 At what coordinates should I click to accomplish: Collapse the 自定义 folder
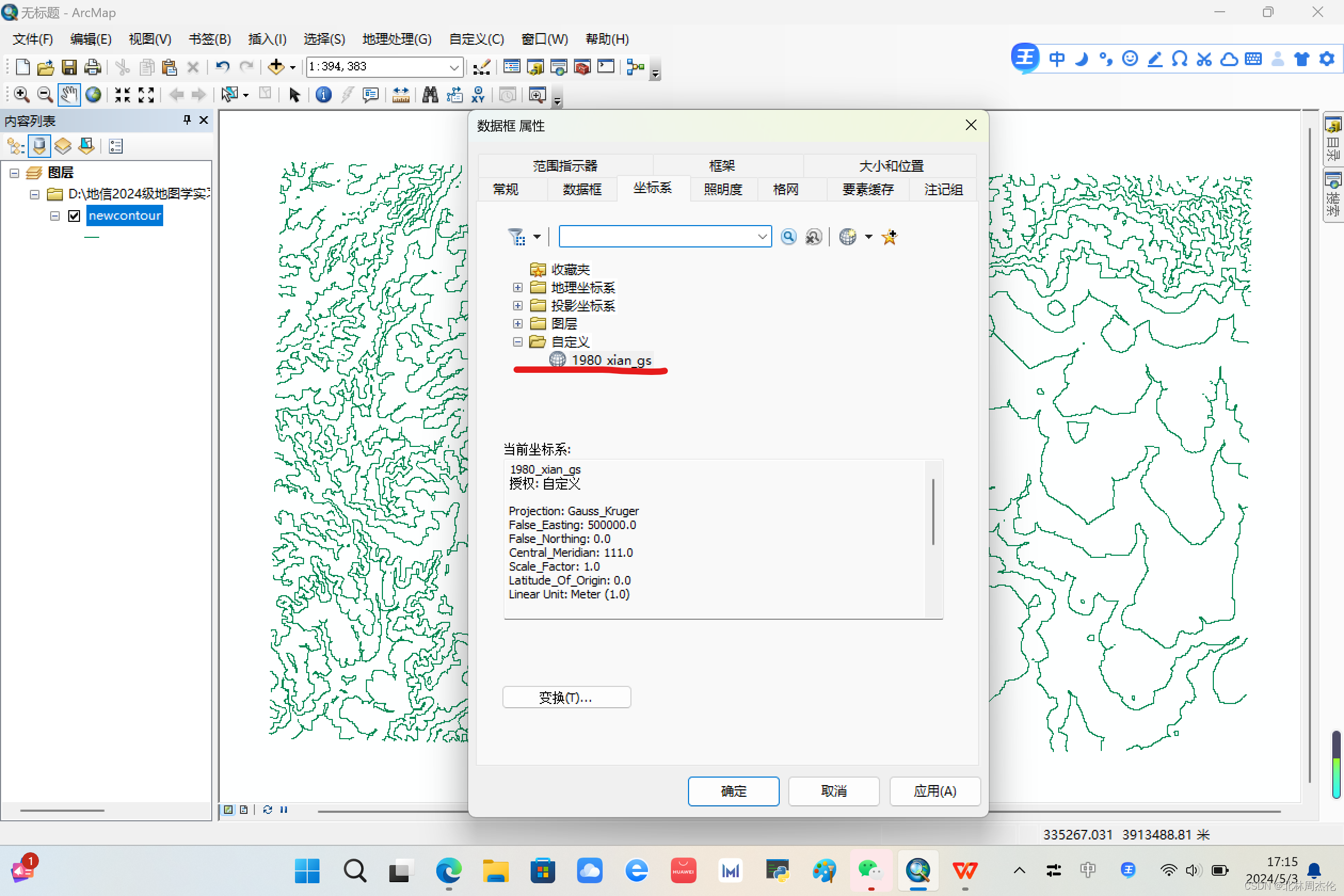(518, 342)
